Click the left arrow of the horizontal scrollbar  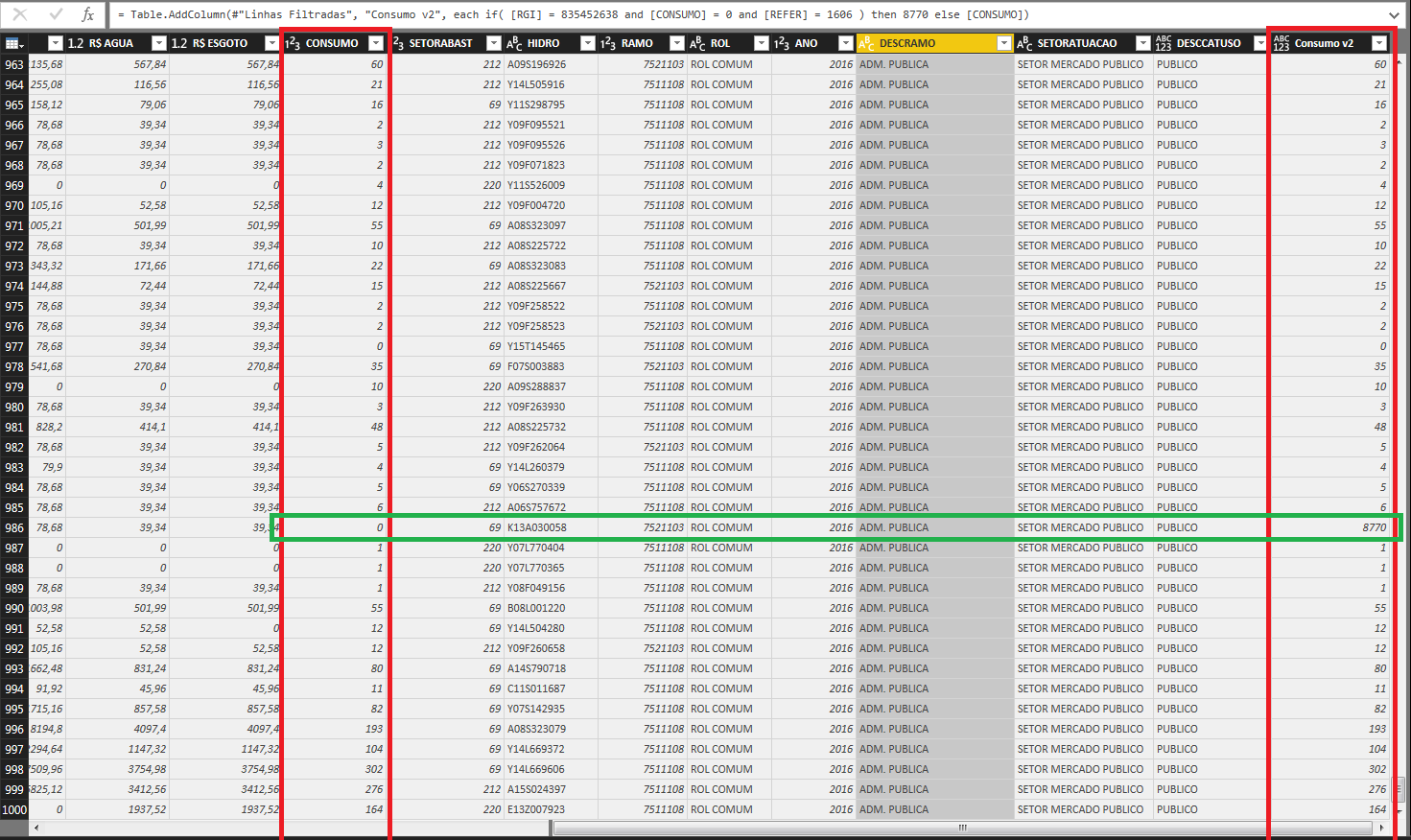37,828
